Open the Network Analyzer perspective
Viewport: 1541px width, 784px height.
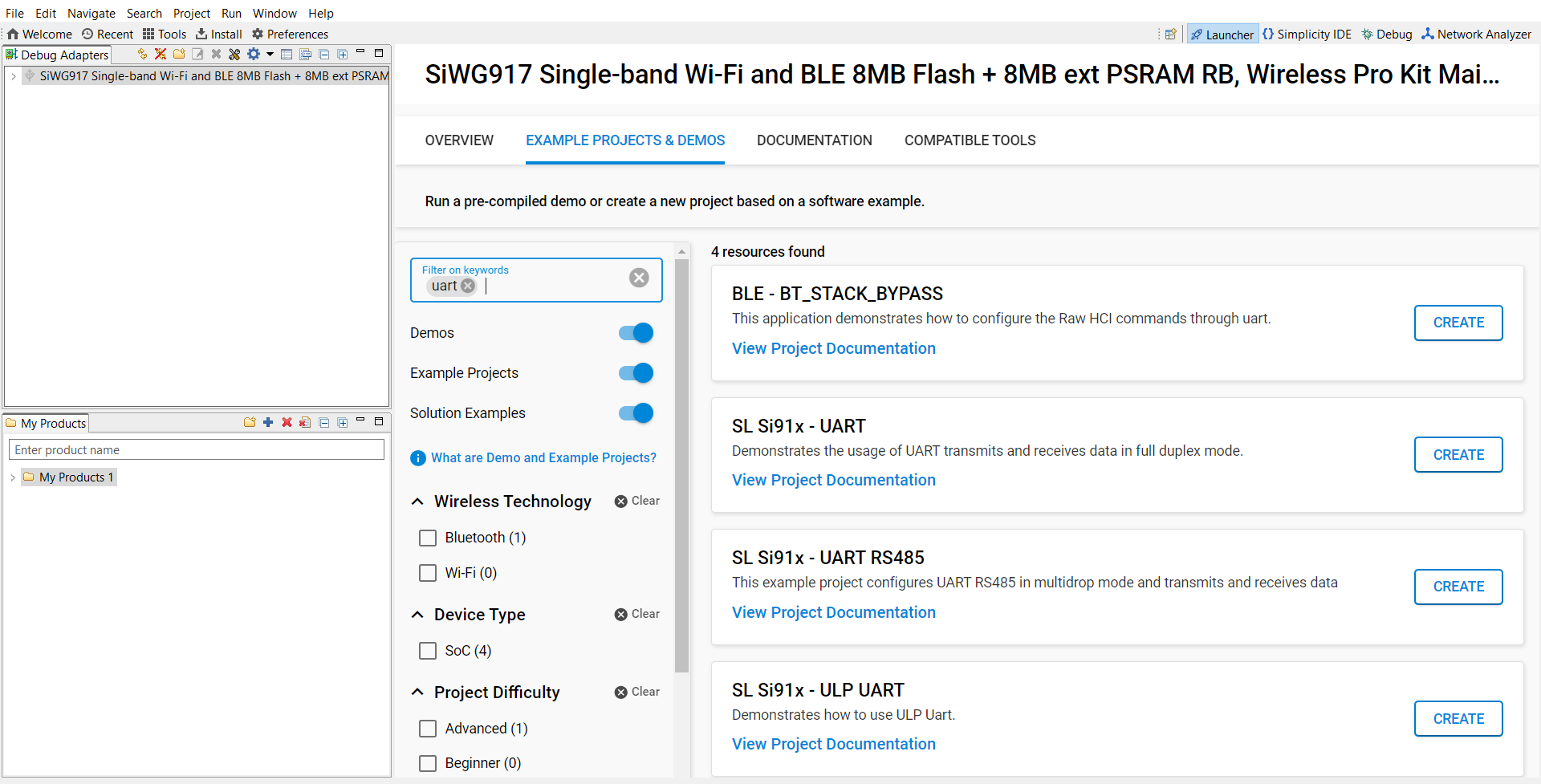(1476, 34)
